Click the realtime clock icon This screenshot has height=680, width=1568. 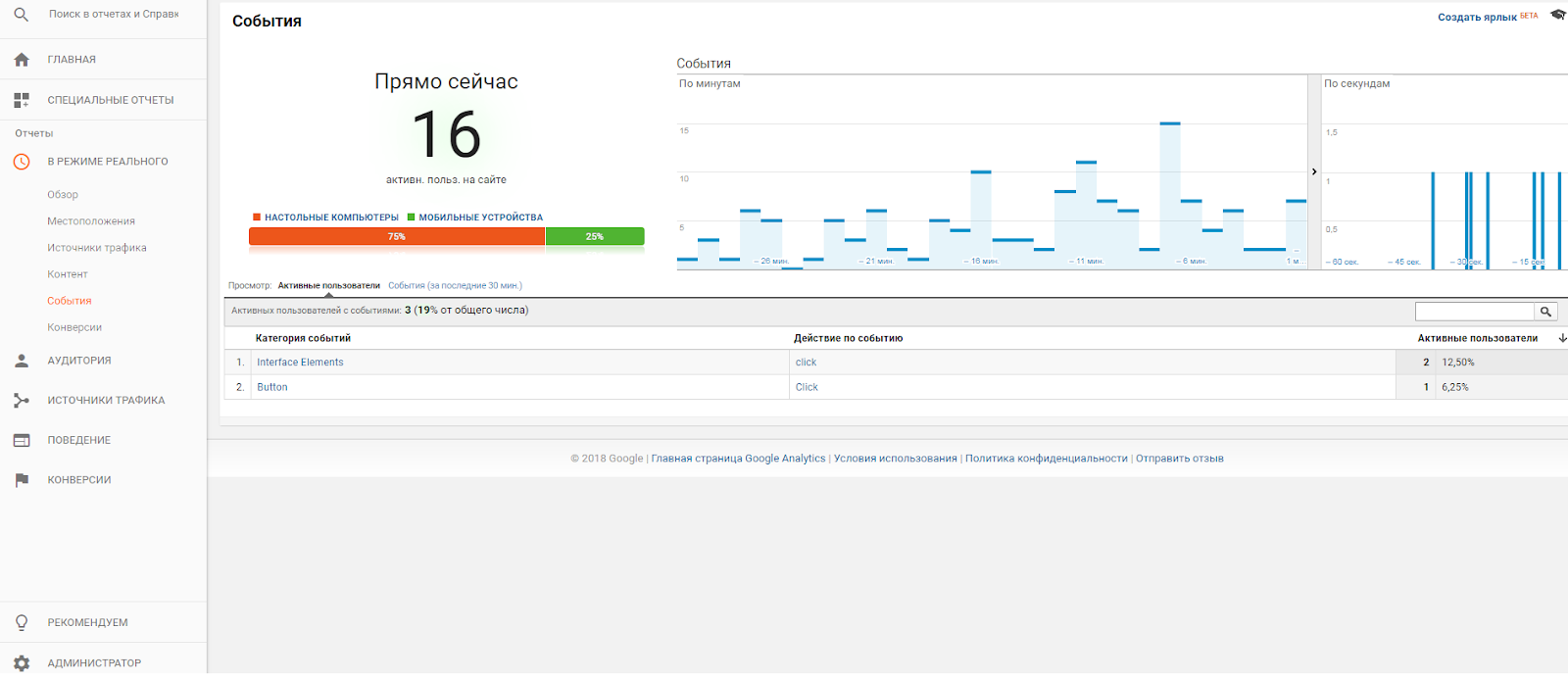point(22,162)
